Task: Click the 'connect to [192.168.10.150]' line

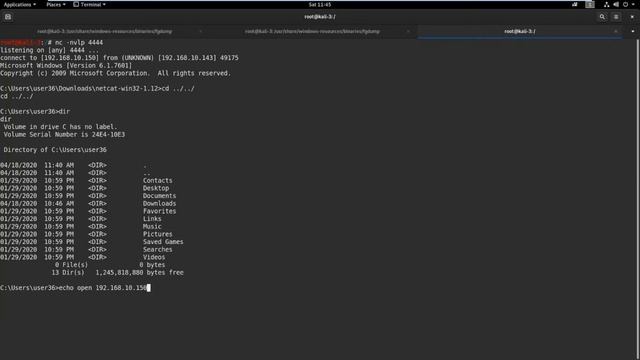Action: coord(119,58)
